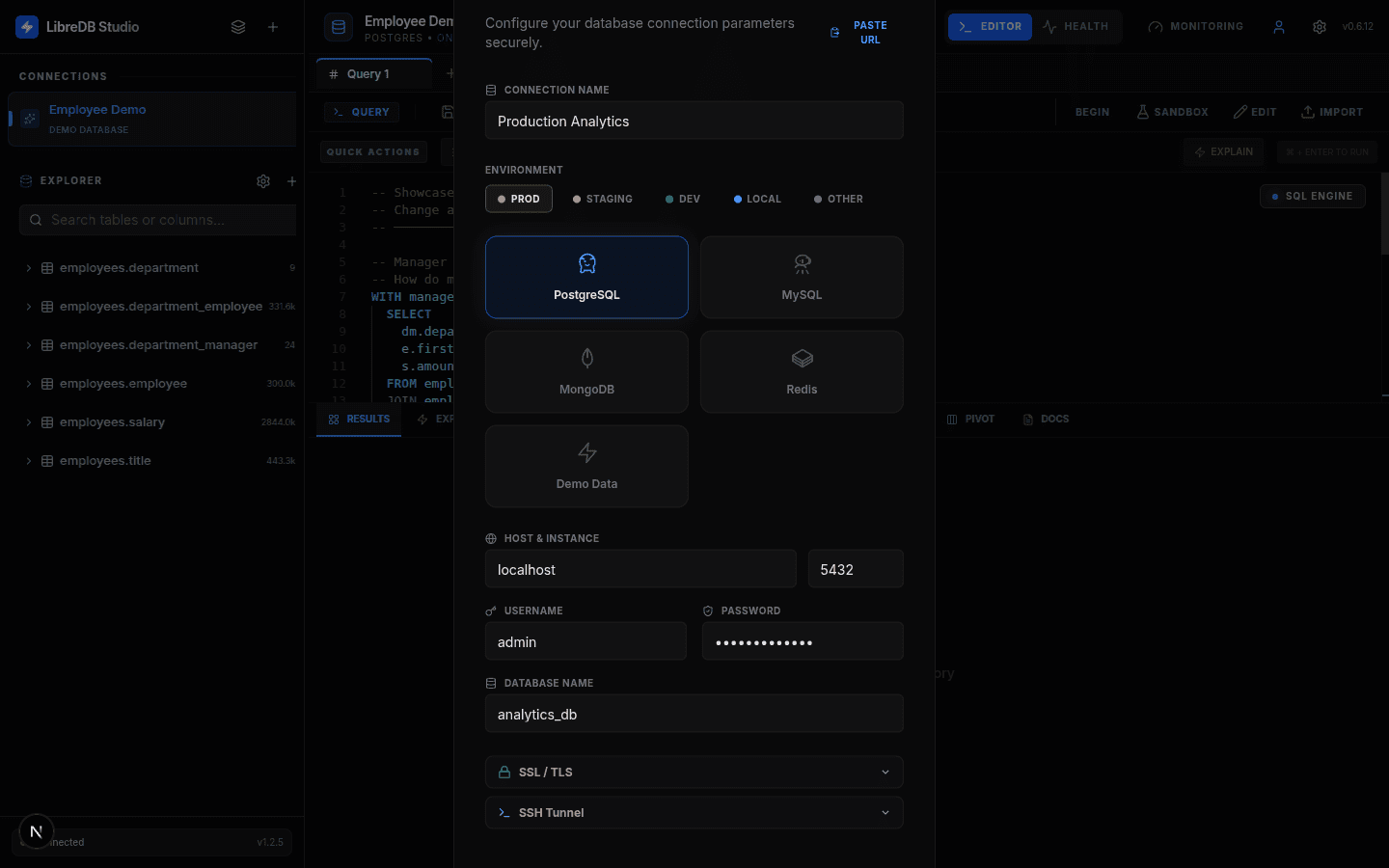Click the BEGIN transaction button
Image resolution: width=1389 pixels, height=868 pixels.
coord(1092,113)
